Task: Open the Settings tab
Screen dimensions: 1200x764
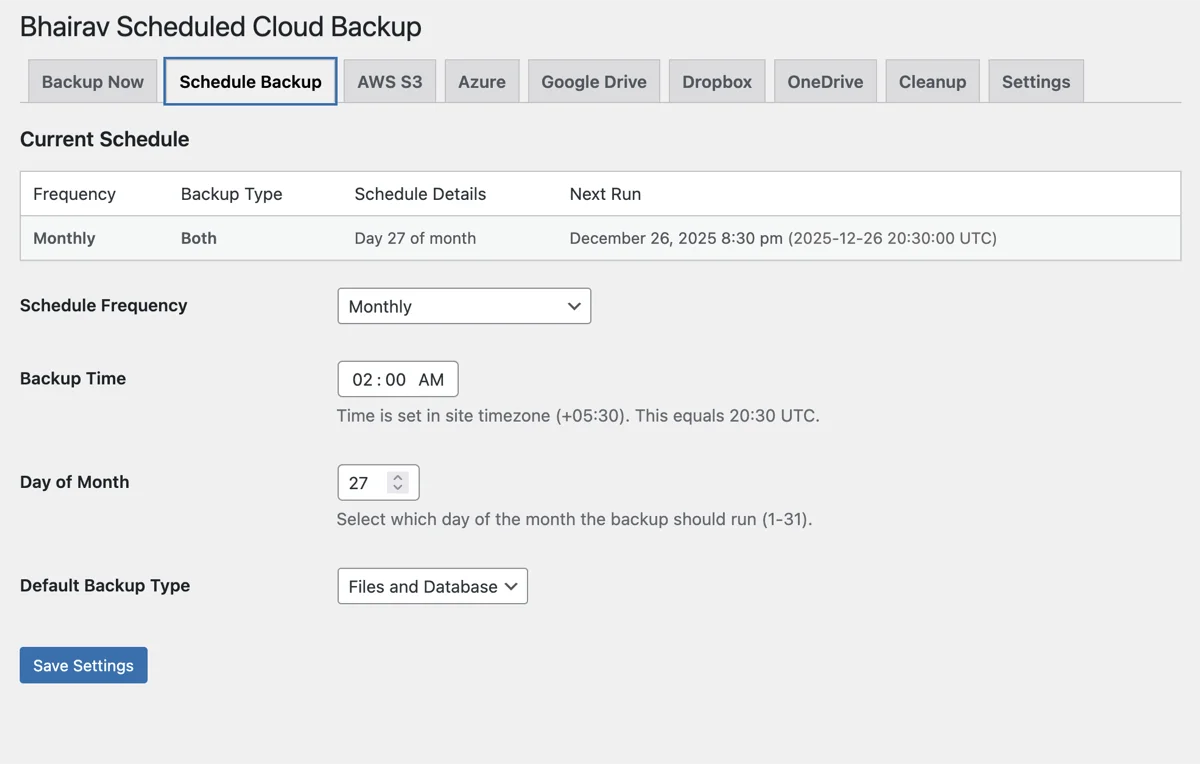Action: click(1036, 81)
